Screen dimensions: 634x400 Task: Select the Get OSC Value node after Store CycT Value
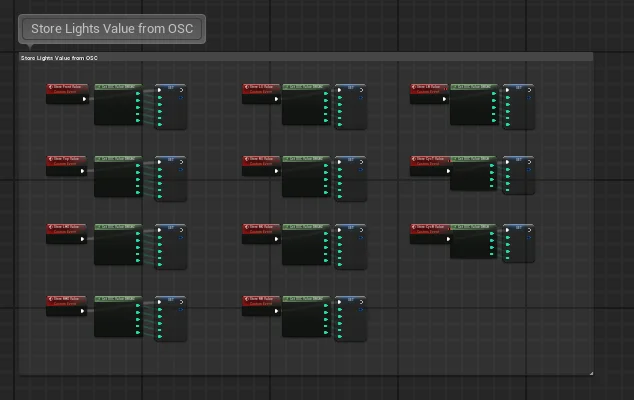pos(473,173)
